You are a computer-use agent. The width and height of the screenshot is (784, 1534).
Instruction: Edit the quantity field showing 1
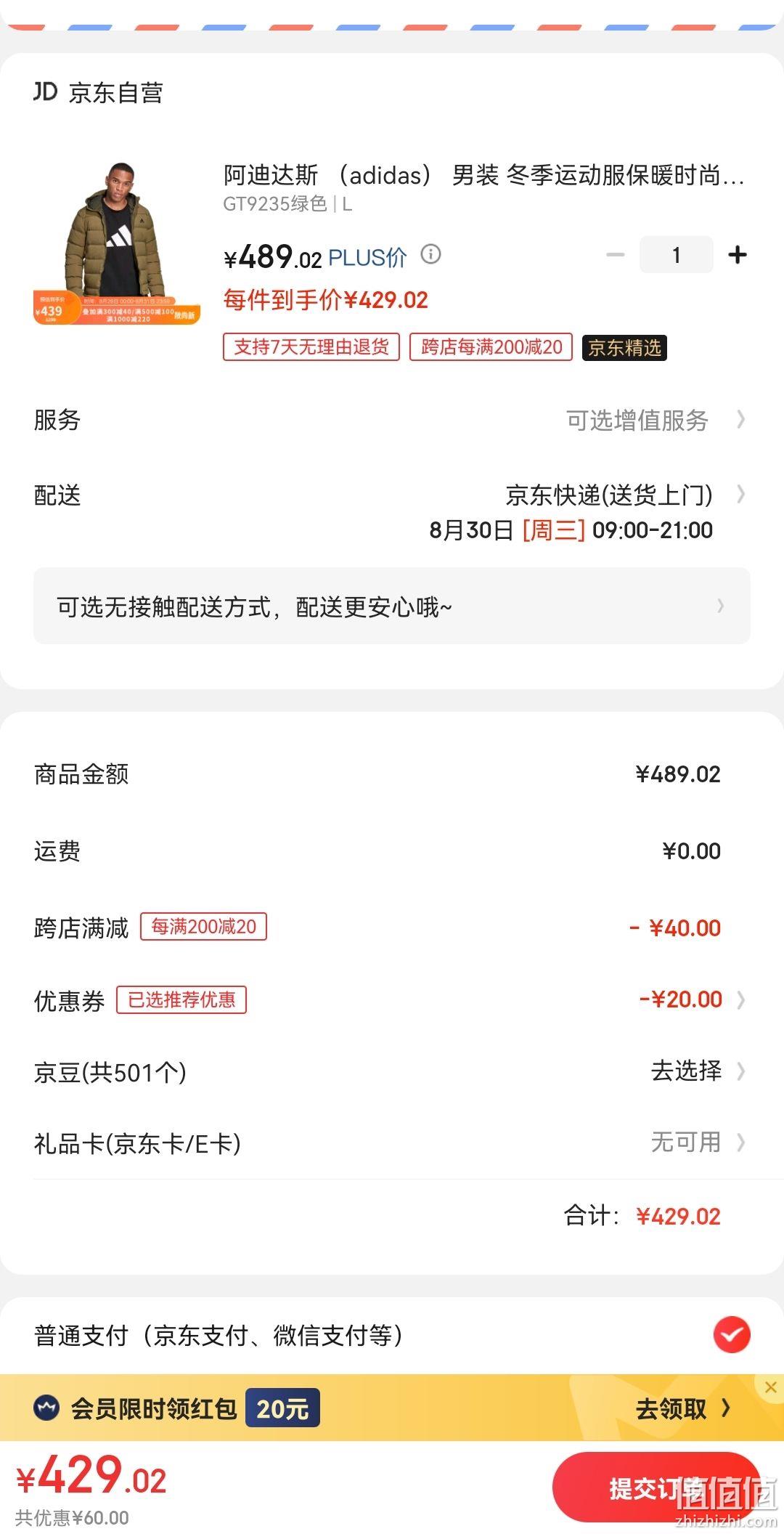pos(676,255)
